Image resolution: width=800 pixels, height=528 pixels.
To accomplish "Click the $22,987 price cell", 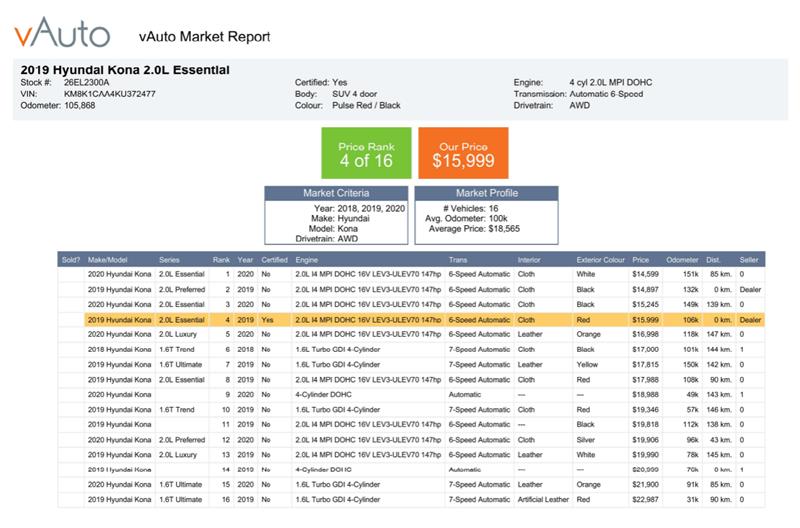I will (645, 499).
